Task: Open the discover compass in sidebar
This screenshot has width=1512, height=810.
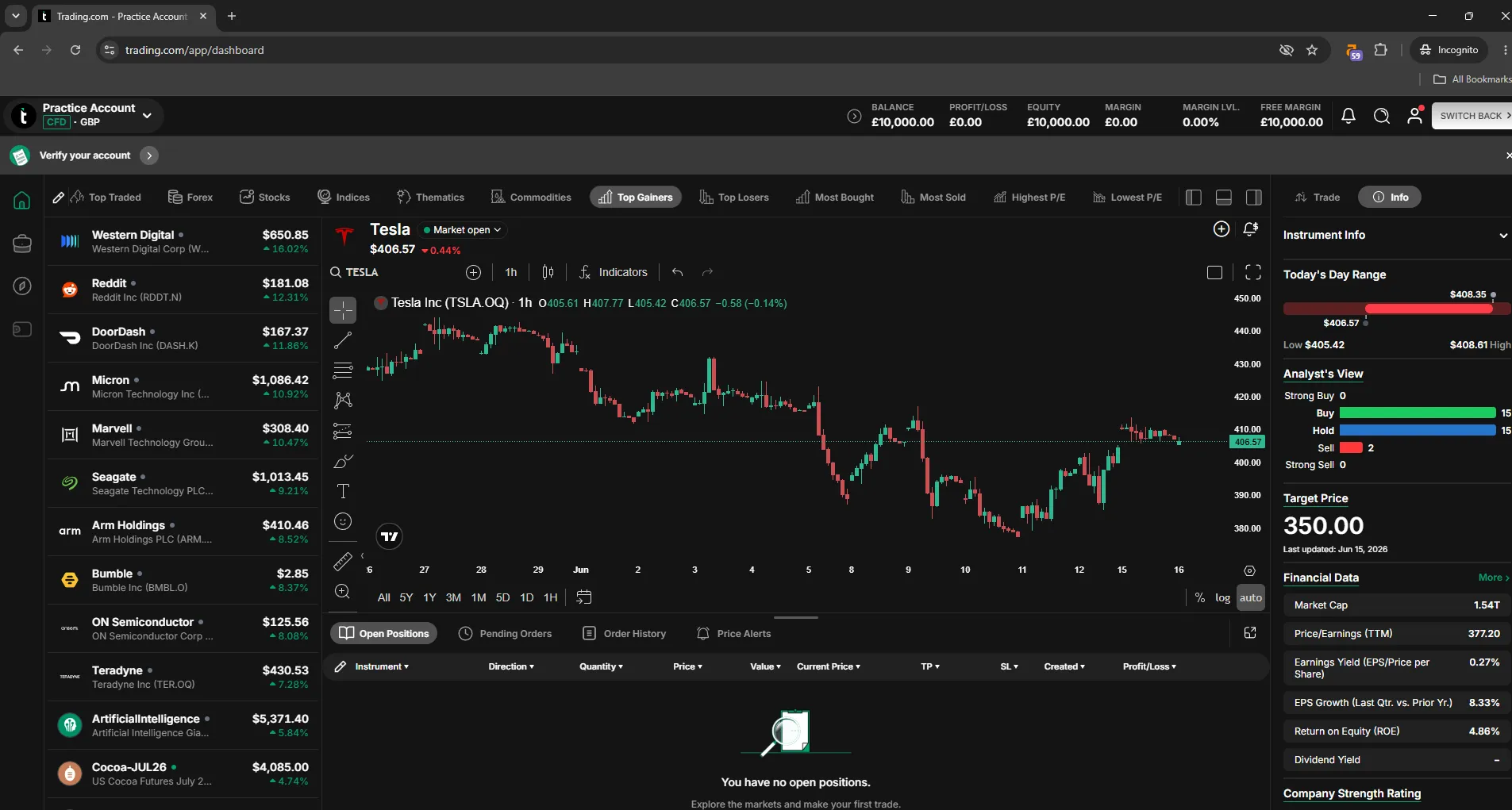Action: click(x=22, y=286)
